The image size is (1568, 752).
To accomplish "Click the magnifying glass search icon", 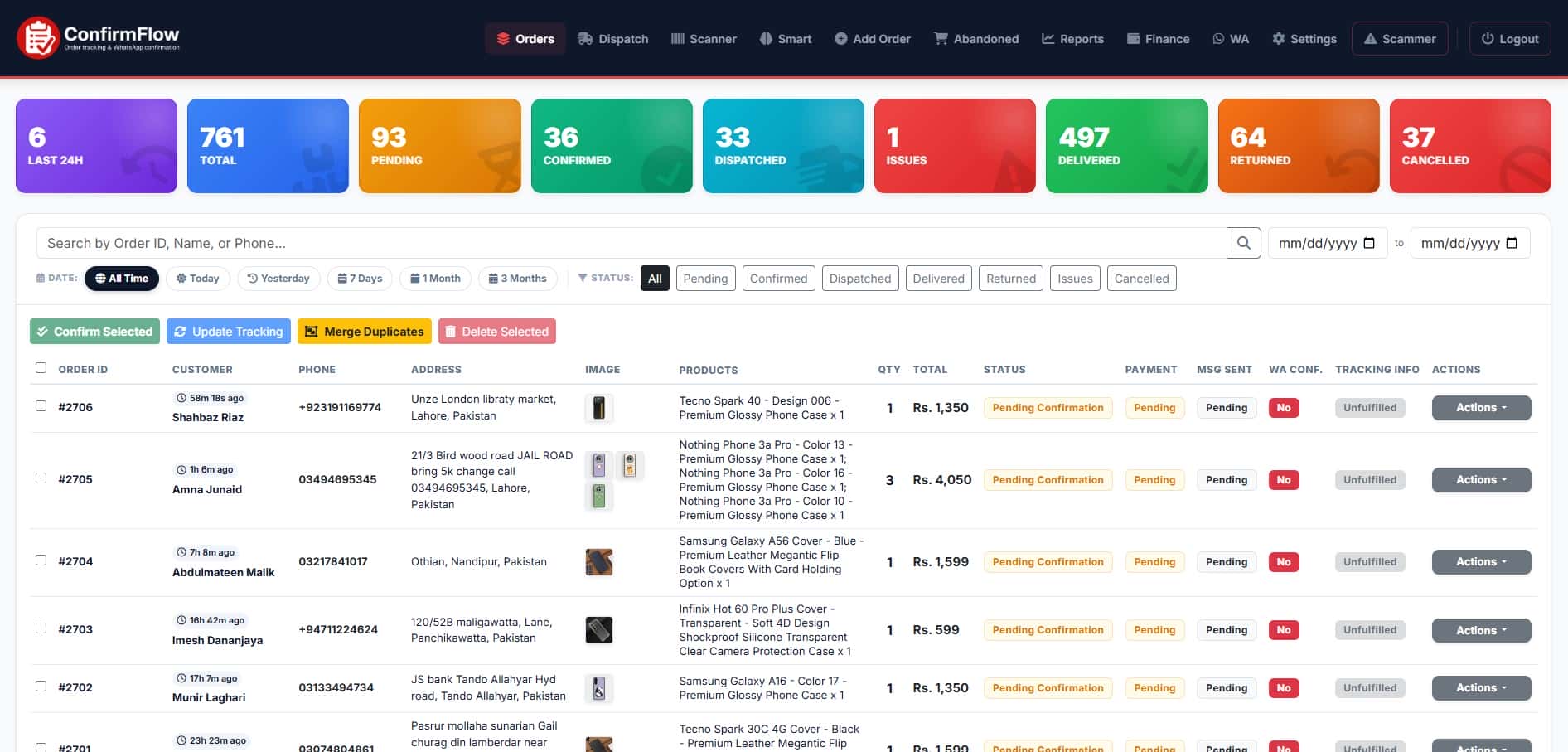I will 1243,243.
